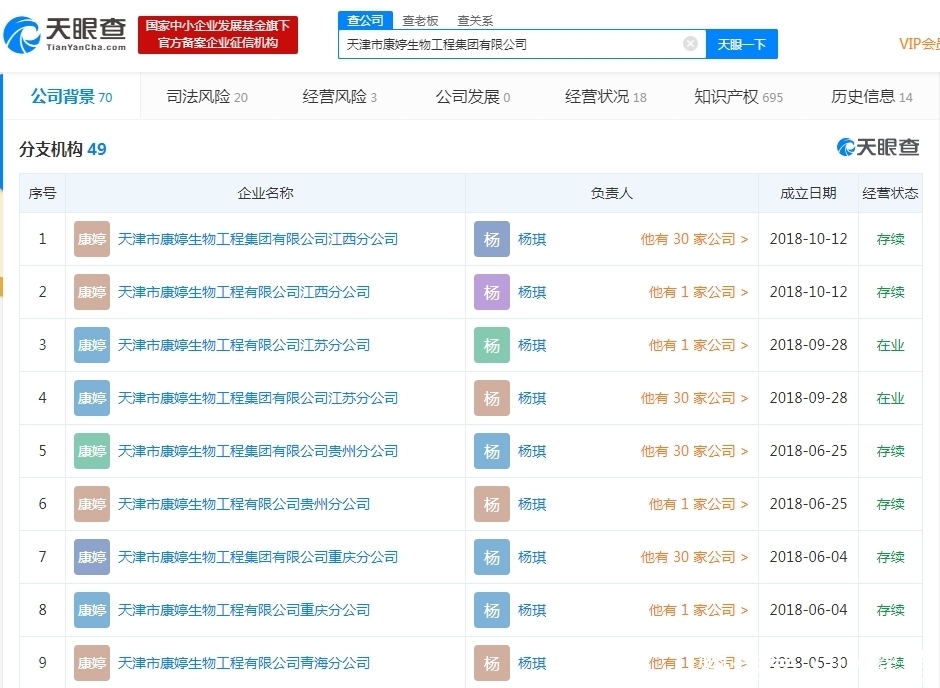
Task: Click the 杨 avatar icon in row 3
Action: pos(492,345)
